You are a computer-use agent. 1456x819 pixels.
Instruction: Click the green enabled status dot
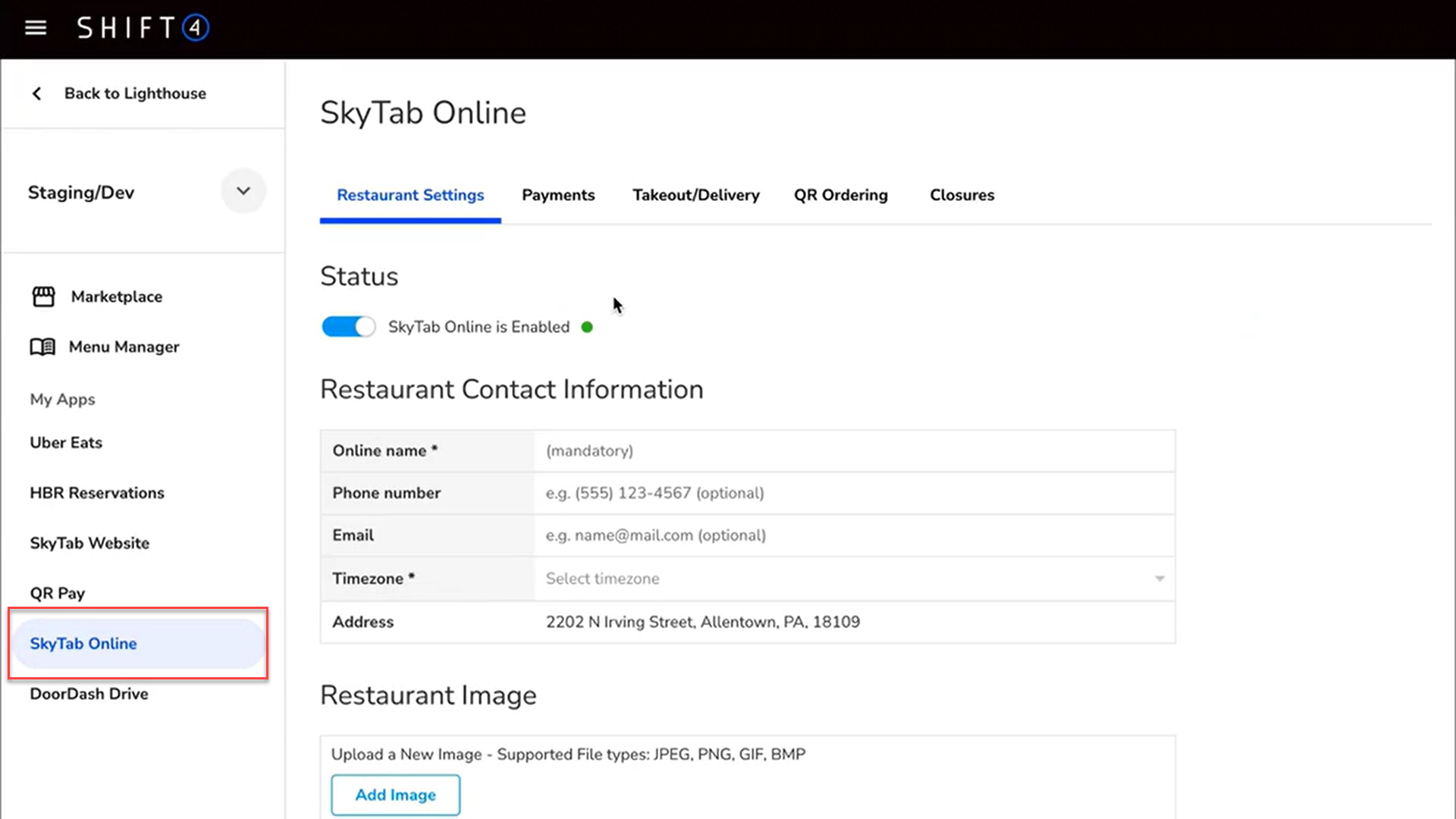587,327
